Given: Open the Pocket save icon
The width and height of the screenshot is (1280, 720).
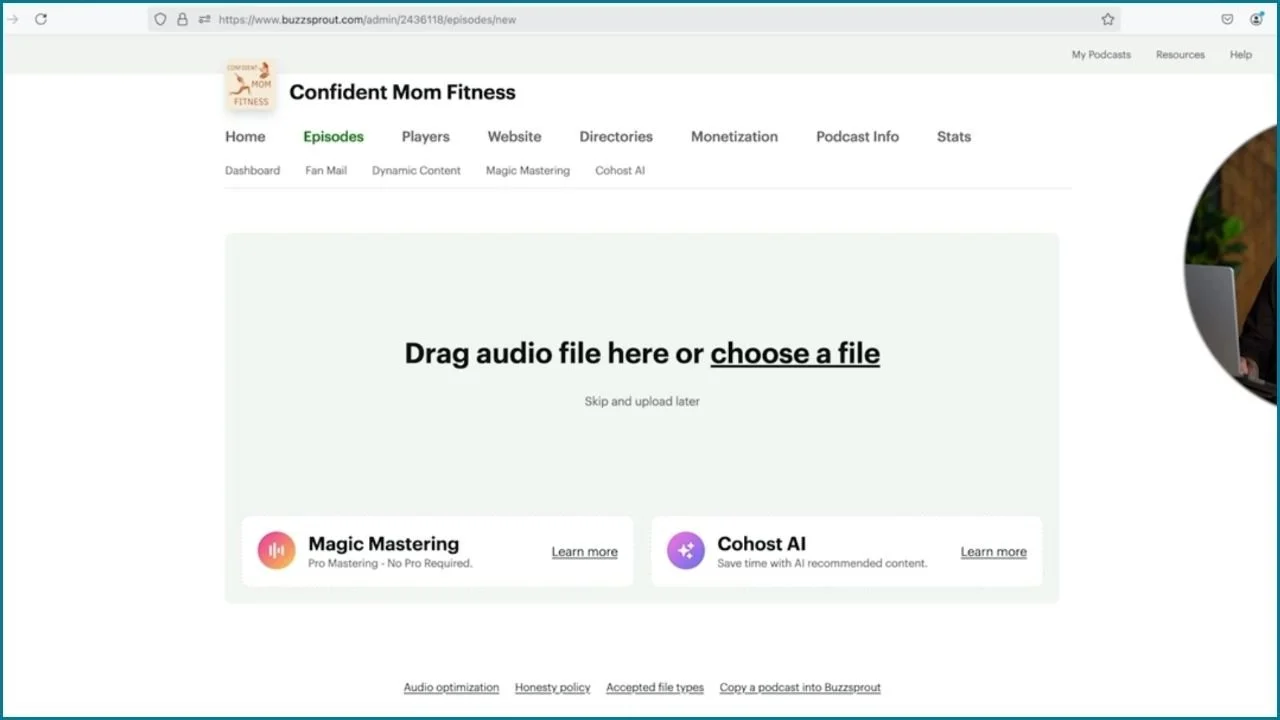Looking at the screenshot, I should point(1227,19).
